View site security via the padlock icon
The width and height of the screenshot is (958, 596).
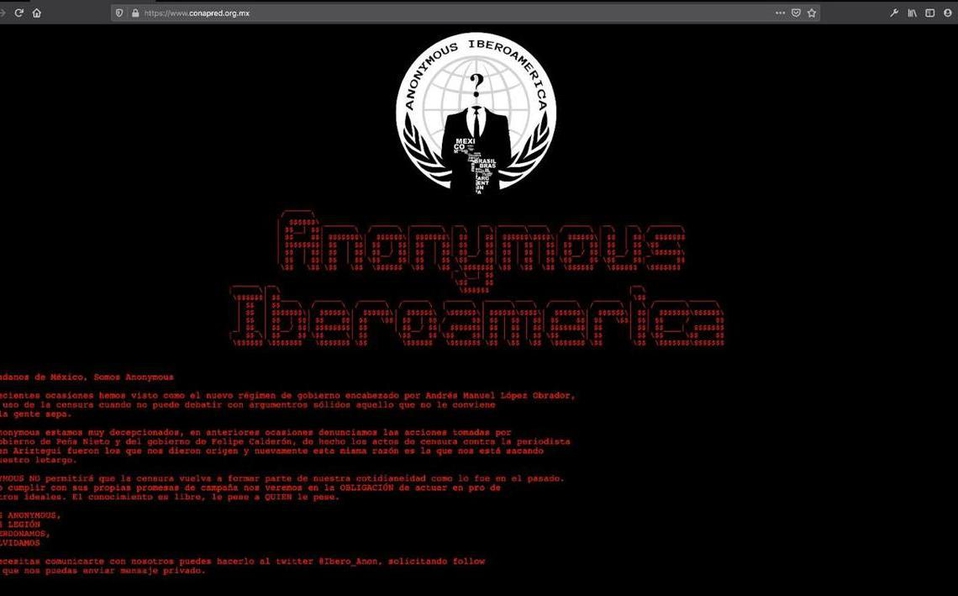click(x=135, y=13)
